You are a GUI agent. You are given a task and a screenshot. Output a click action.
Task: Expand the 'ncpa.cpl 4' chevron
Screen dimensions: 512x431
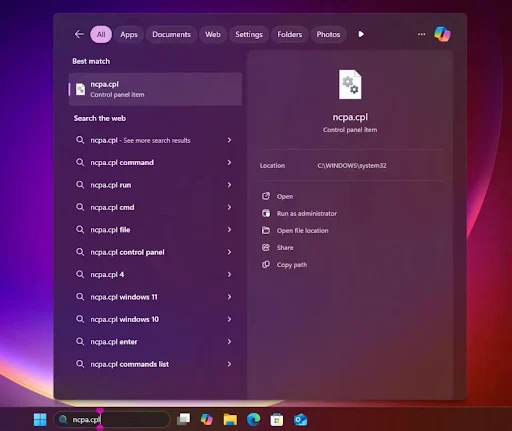click(x=229, y=274)
